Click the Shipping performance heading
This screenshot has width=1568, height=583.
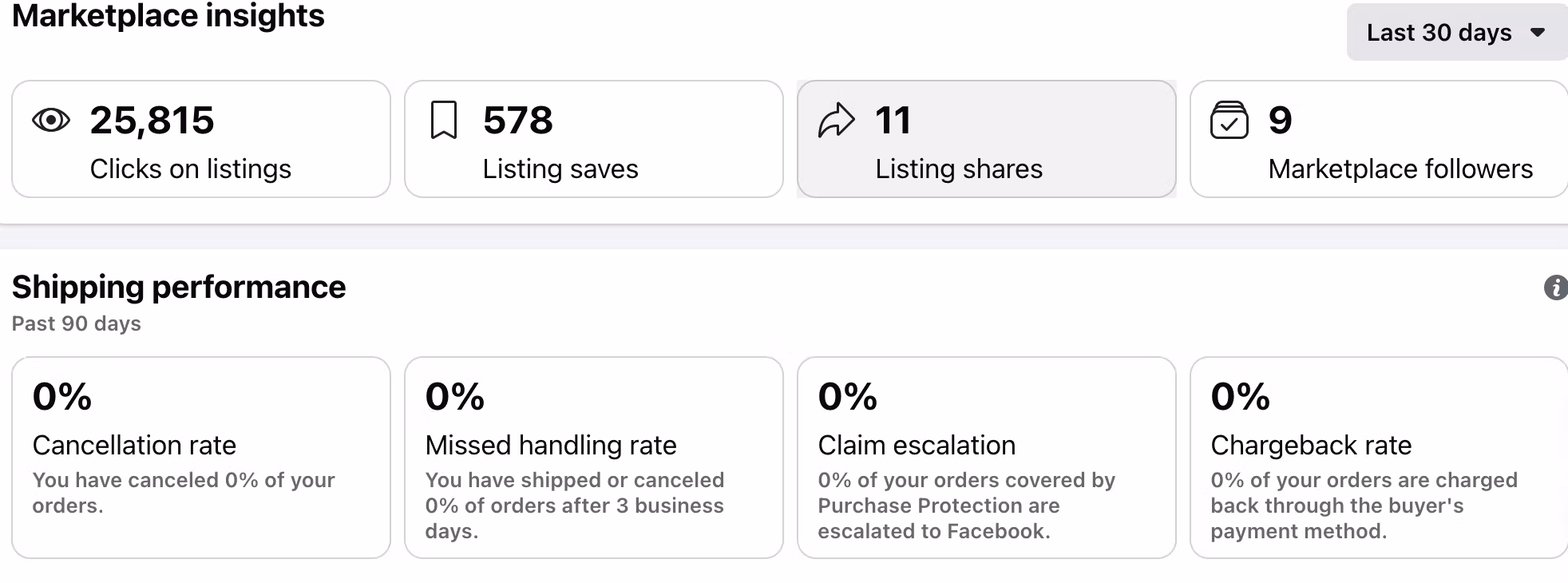[179, 288]
